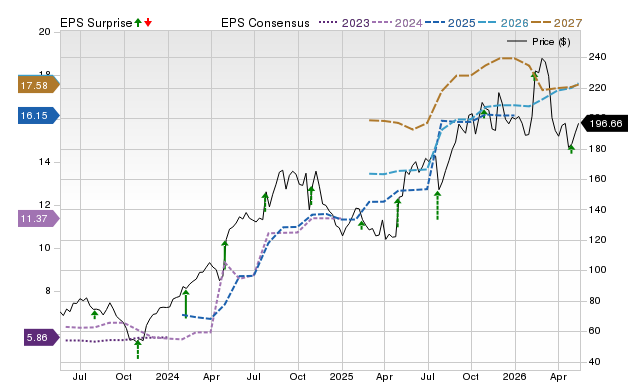
Task: Click the 8 label on the EPS axis
Action: click(x=47, y=291)
